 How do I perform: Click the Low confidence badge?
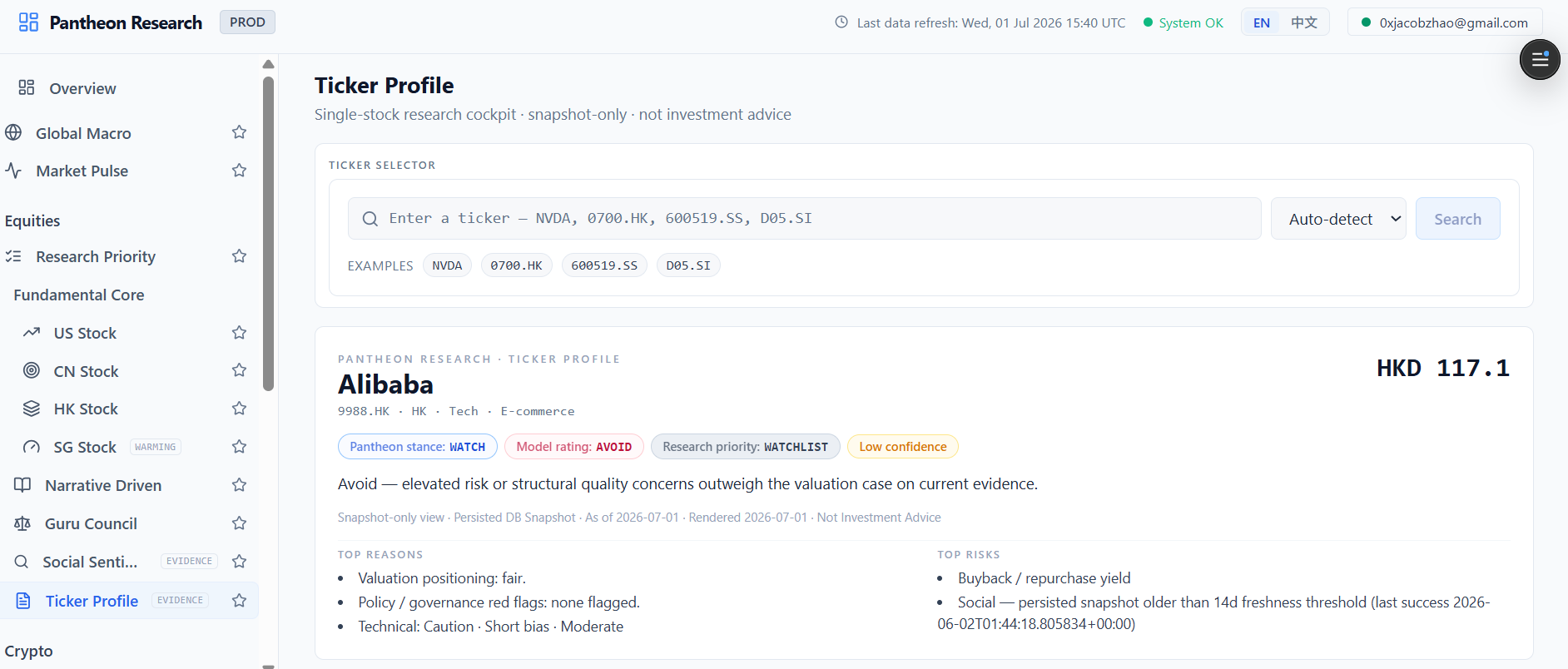pyautogui.click(x=903, y=447)
